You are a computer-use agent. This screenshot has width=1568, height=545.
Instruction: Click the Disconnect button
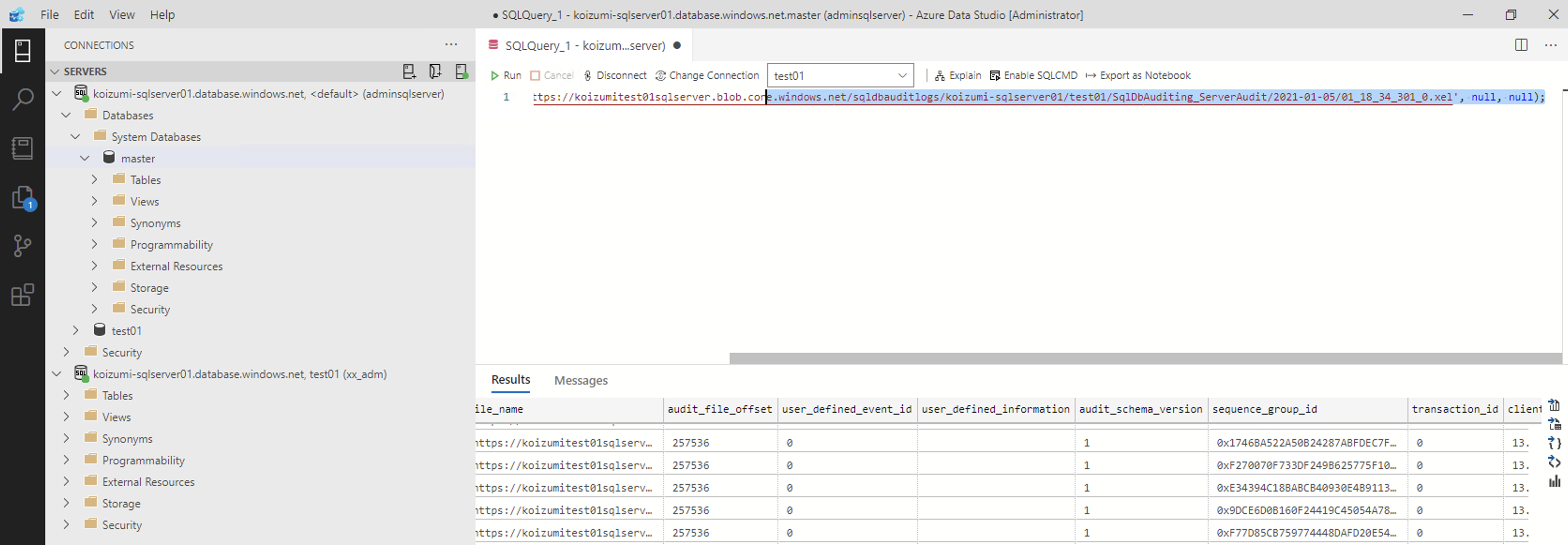point(614,76)
